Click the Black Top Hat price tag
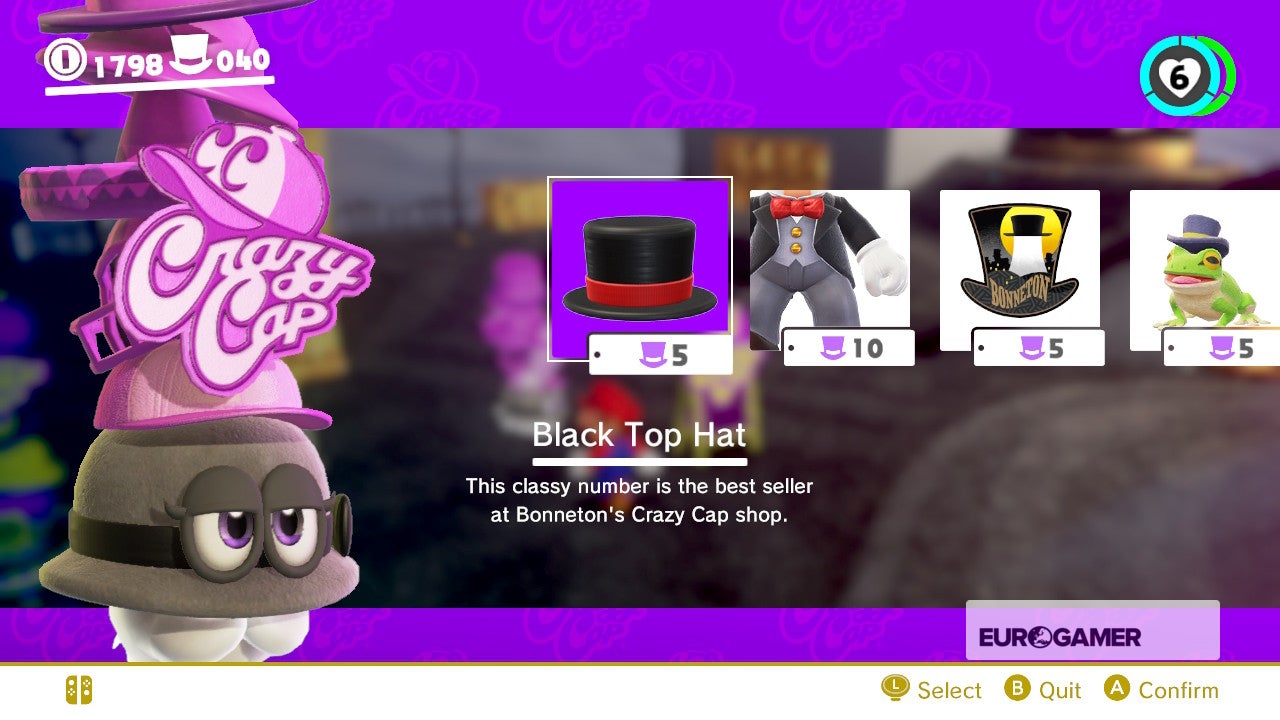Viewport: 1280px width, 720px height. coord(661,354)
